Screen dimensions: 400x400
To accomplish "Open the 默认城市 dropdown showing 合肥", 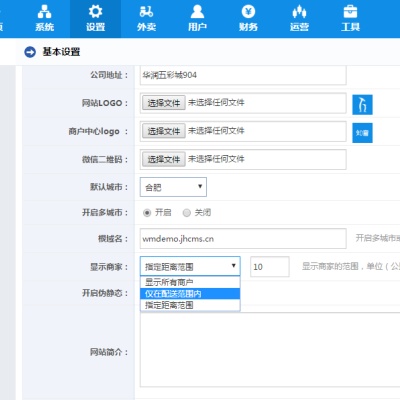I will 173,187.
